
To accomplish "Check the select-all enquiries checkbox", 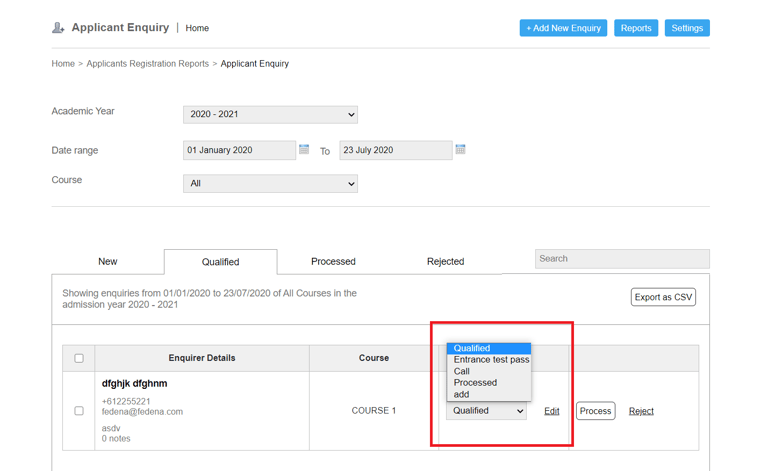I will tap(79, 358).
